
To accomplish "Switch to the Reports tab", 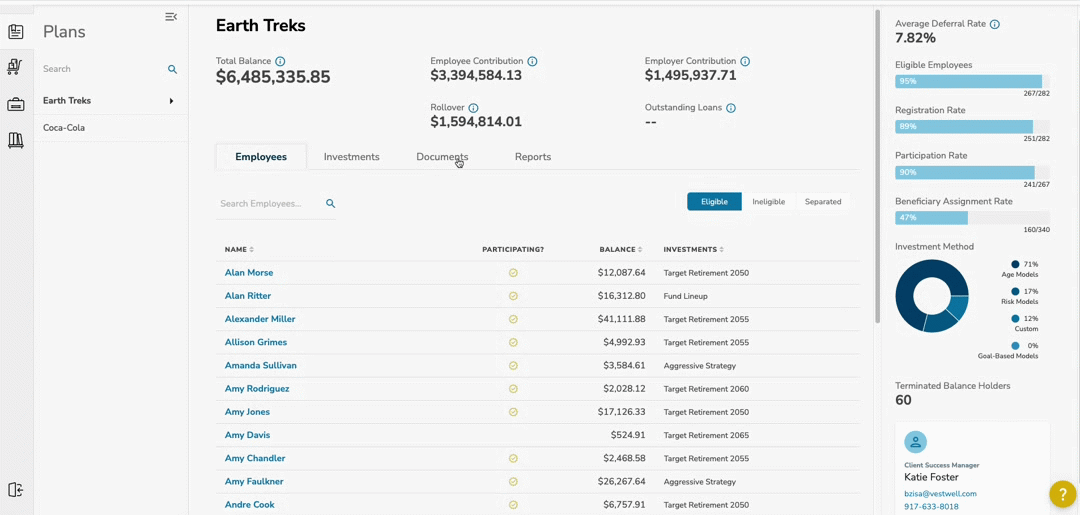I will (533, 157).
